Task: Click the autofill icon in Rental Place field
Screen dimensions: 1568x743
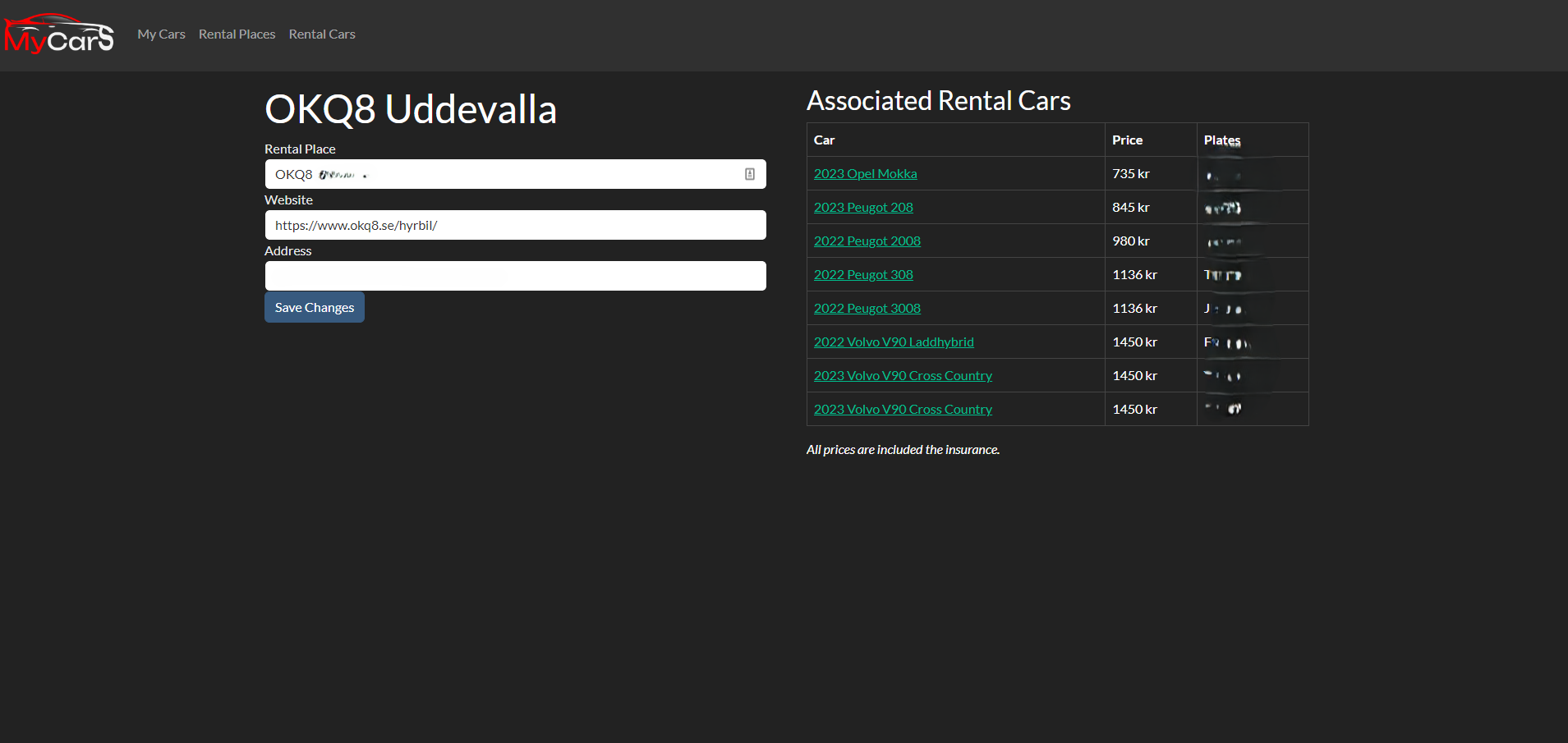Action: pos(750,174)
